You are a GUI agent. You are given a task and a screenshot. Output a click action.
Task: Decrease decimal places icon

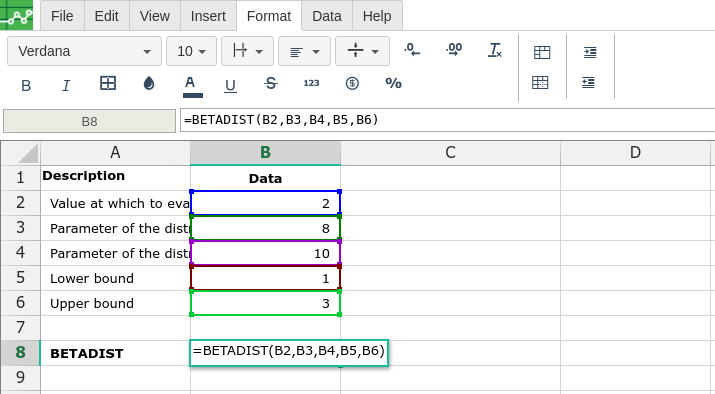(412, 50)
